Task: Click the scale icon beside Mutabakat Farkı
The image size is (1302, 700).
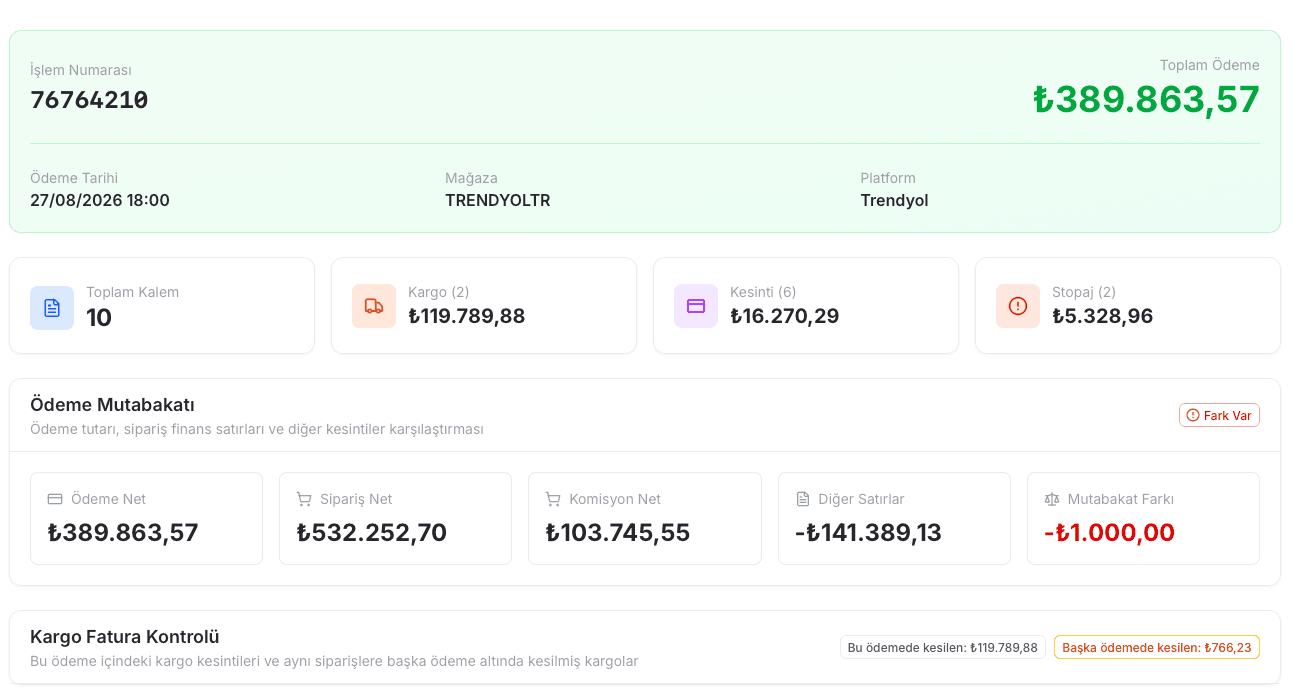Action: [x=1052, y=499]
